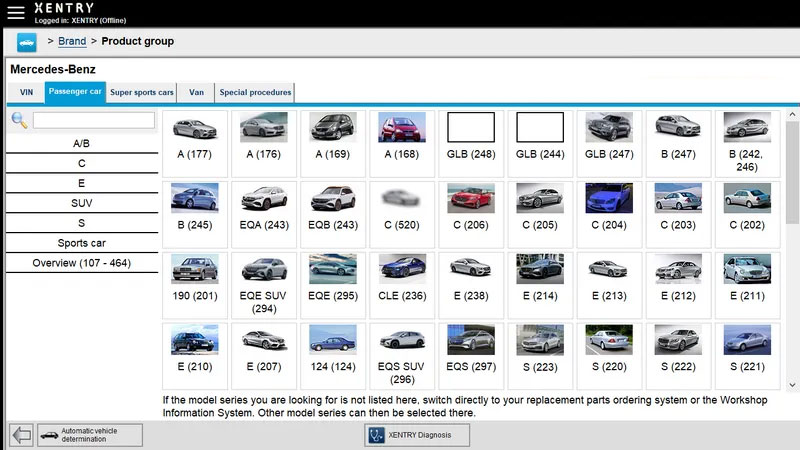Viewport: 800px width, 450px height.
Task: Choose the EQS SUV (296) model
Action: [401, 340]
